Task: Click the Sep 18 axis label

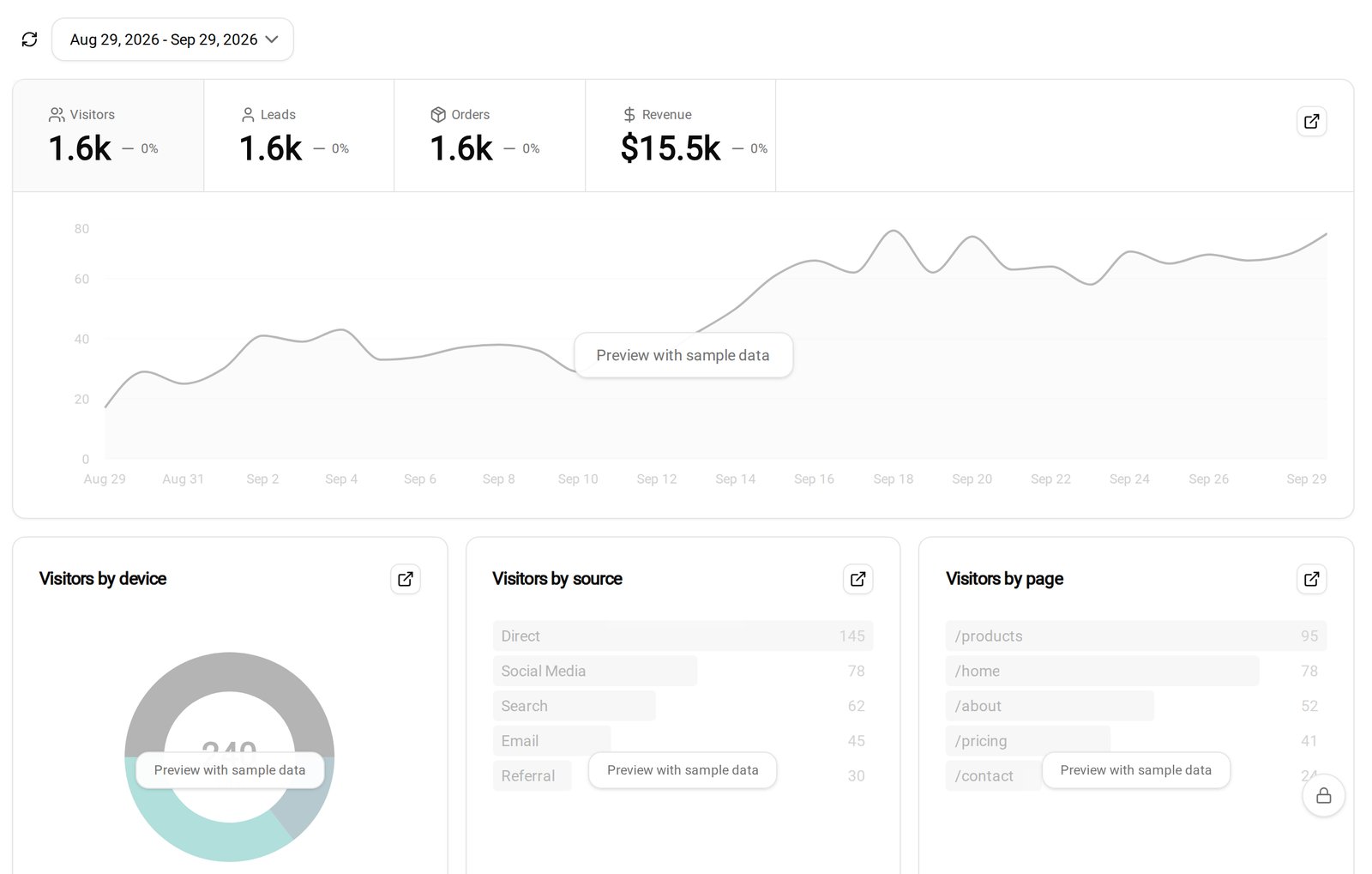Action: coord(894,479)
